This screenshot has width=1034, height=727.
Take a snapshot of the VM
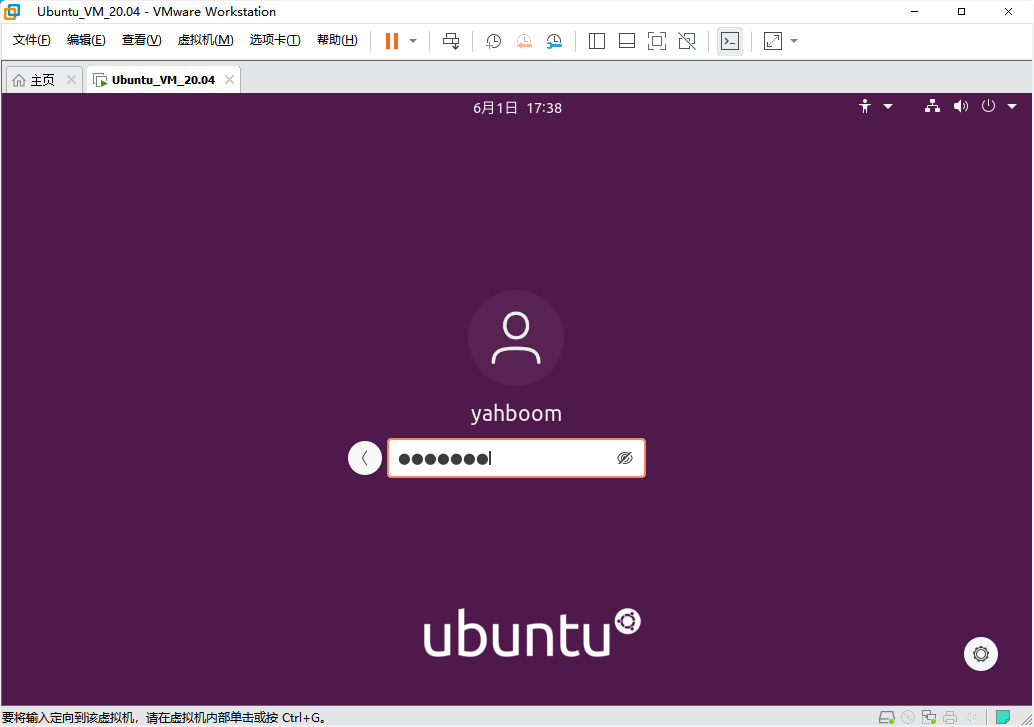493,41
